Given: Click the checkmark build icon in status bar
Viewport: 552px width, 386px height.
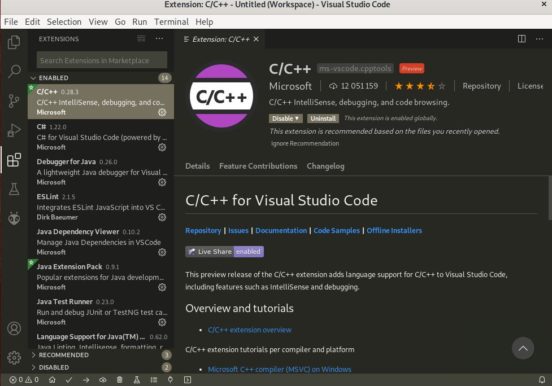Looking at the screenshot, I should (69, 380).
